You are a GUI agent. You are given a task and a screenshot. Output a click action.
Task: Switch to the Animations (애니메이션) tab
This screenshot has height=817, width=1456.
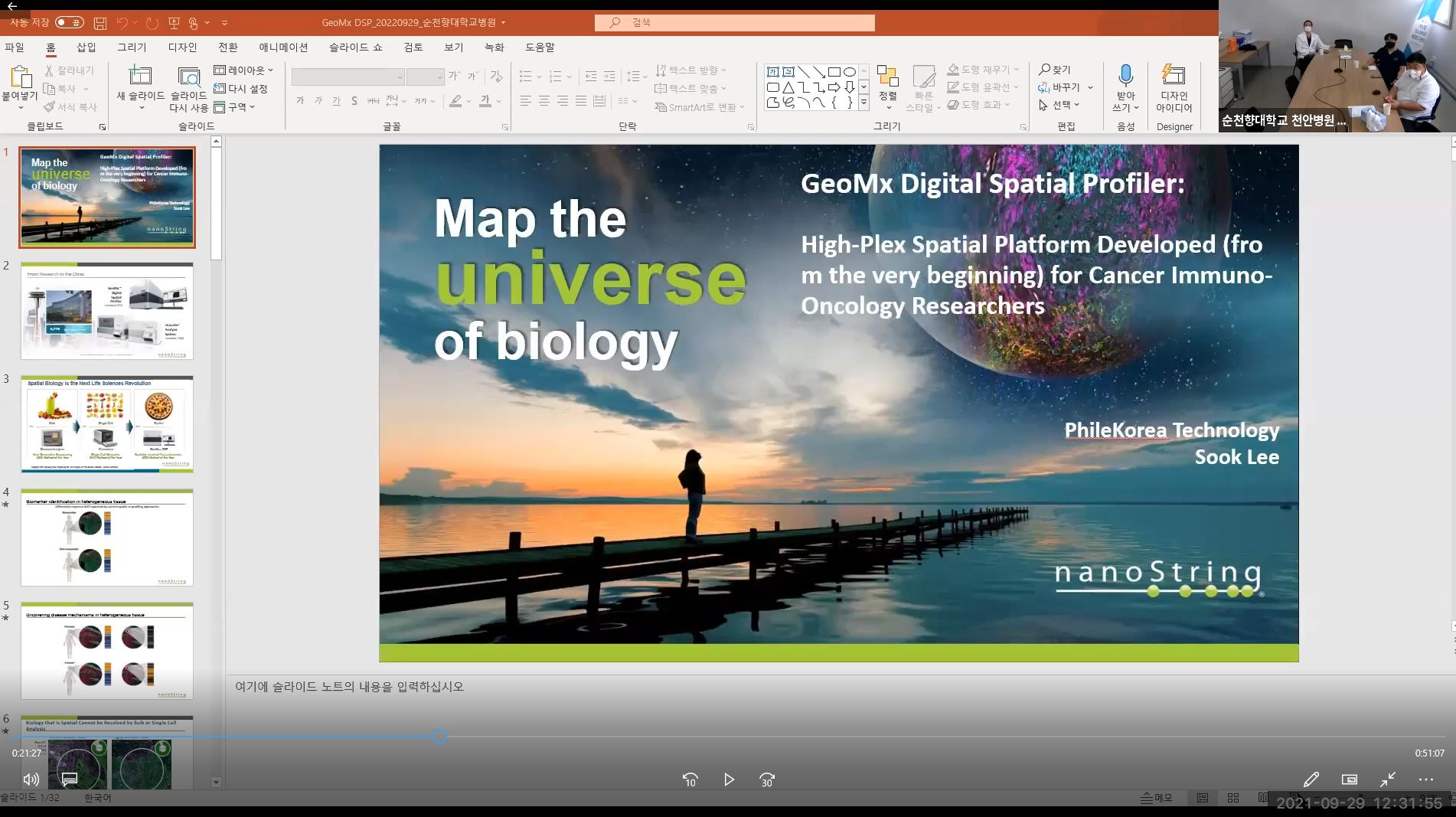click(283, 47)
